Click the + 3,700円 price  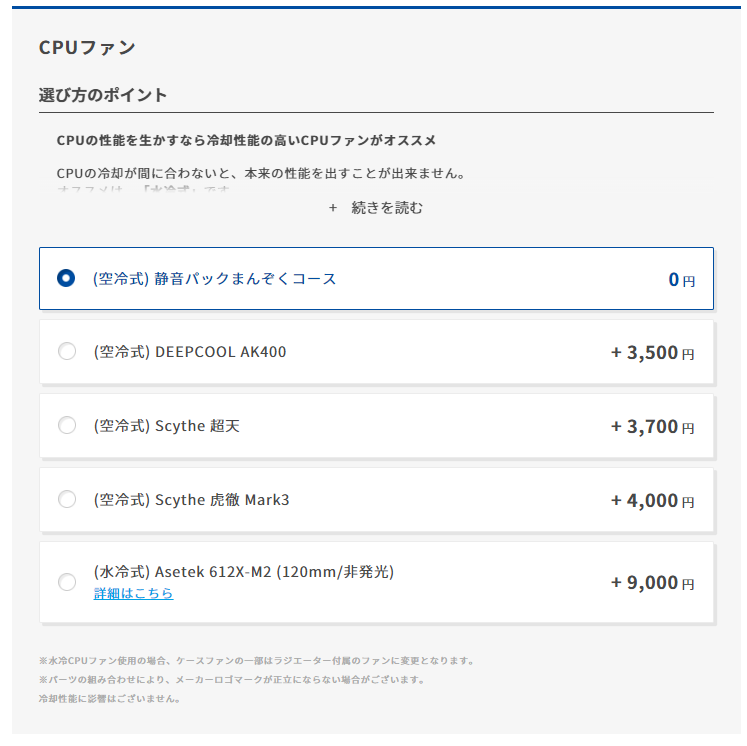[652, 427]
